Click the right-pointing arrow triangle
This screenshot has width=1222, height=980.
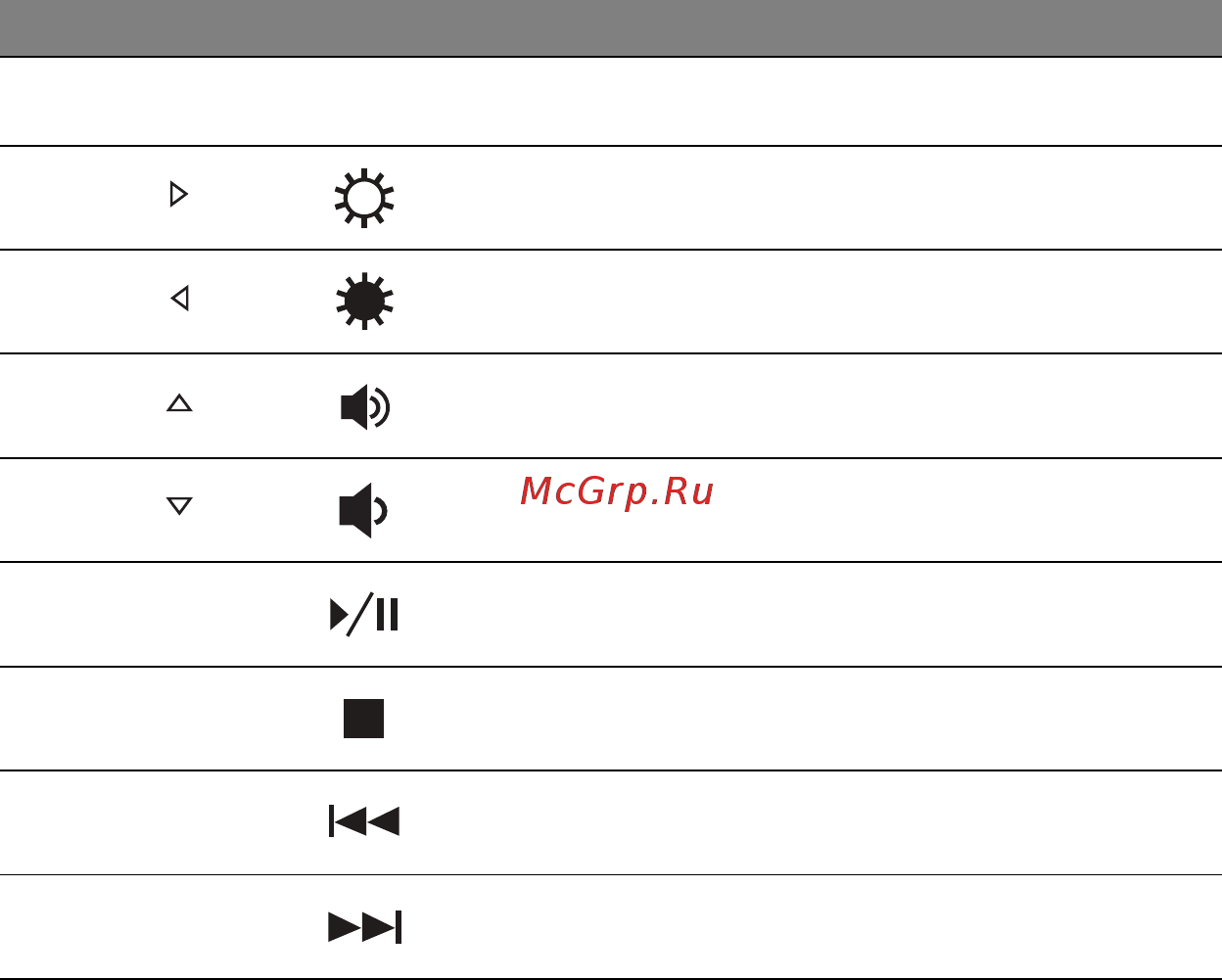(x=178, y=194)
